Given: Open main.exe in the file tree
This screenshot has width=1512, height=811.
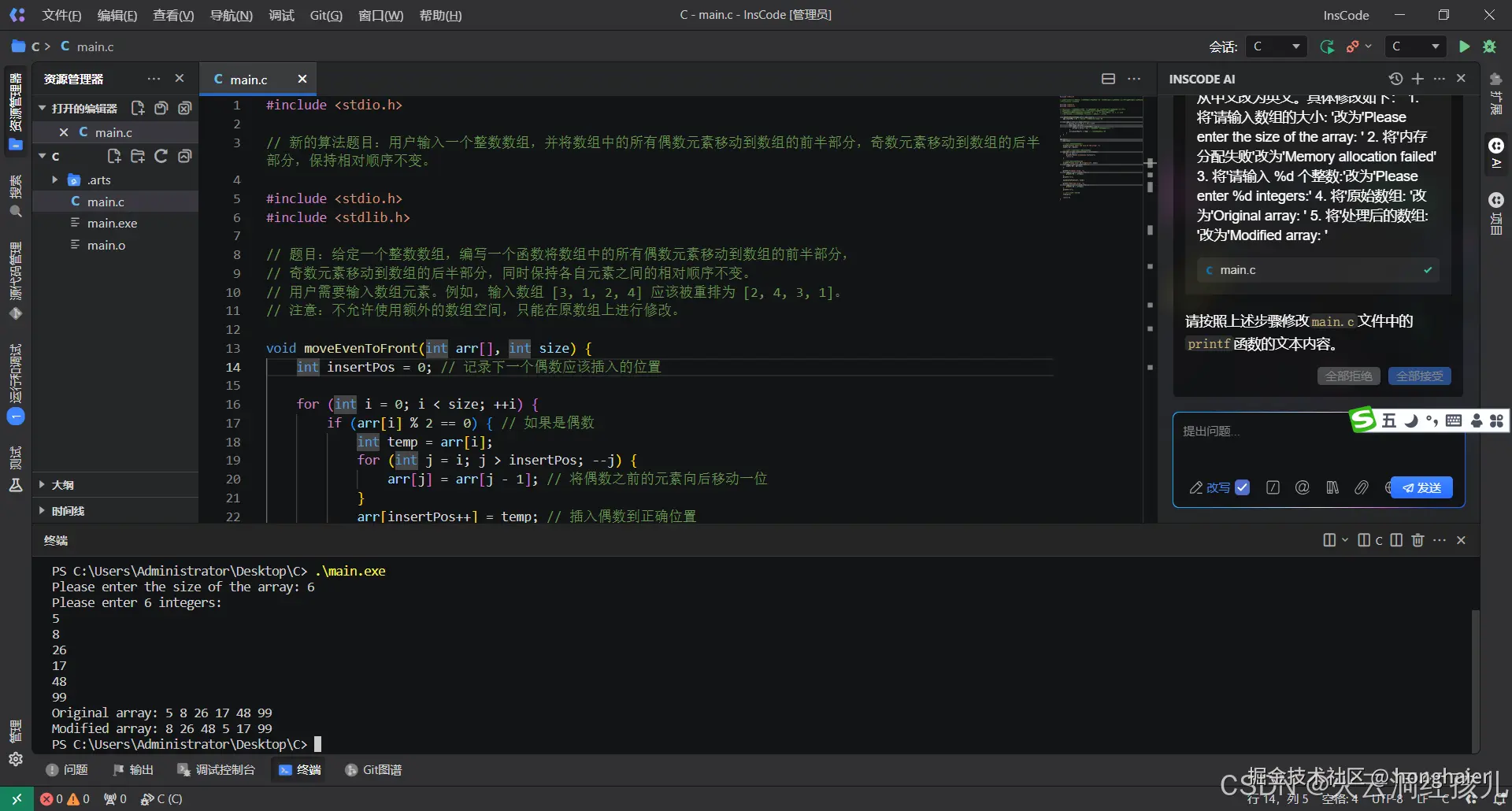Looking at the screenshot, I should (115, 223).
